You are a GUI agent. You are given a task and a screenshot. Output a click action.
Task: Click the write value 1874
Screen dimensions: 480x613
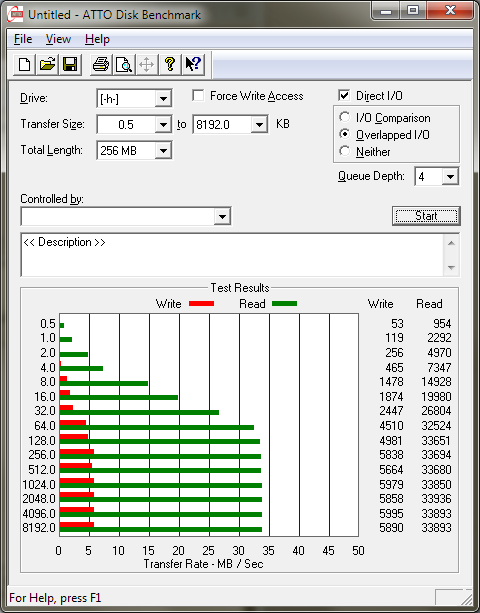(x=391, y=396)
